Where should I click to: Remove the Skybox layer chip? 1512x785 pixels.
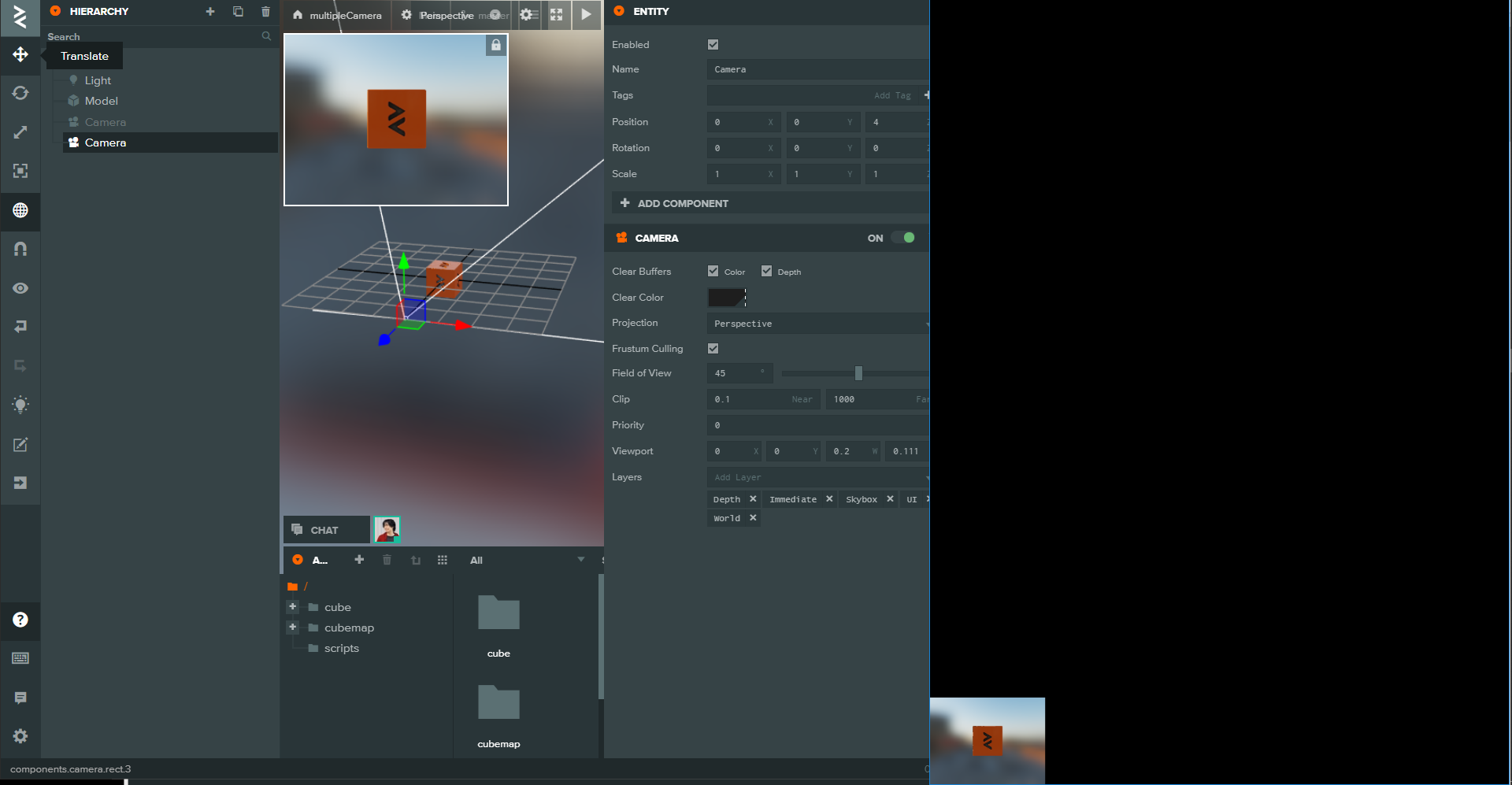point(890,498)
